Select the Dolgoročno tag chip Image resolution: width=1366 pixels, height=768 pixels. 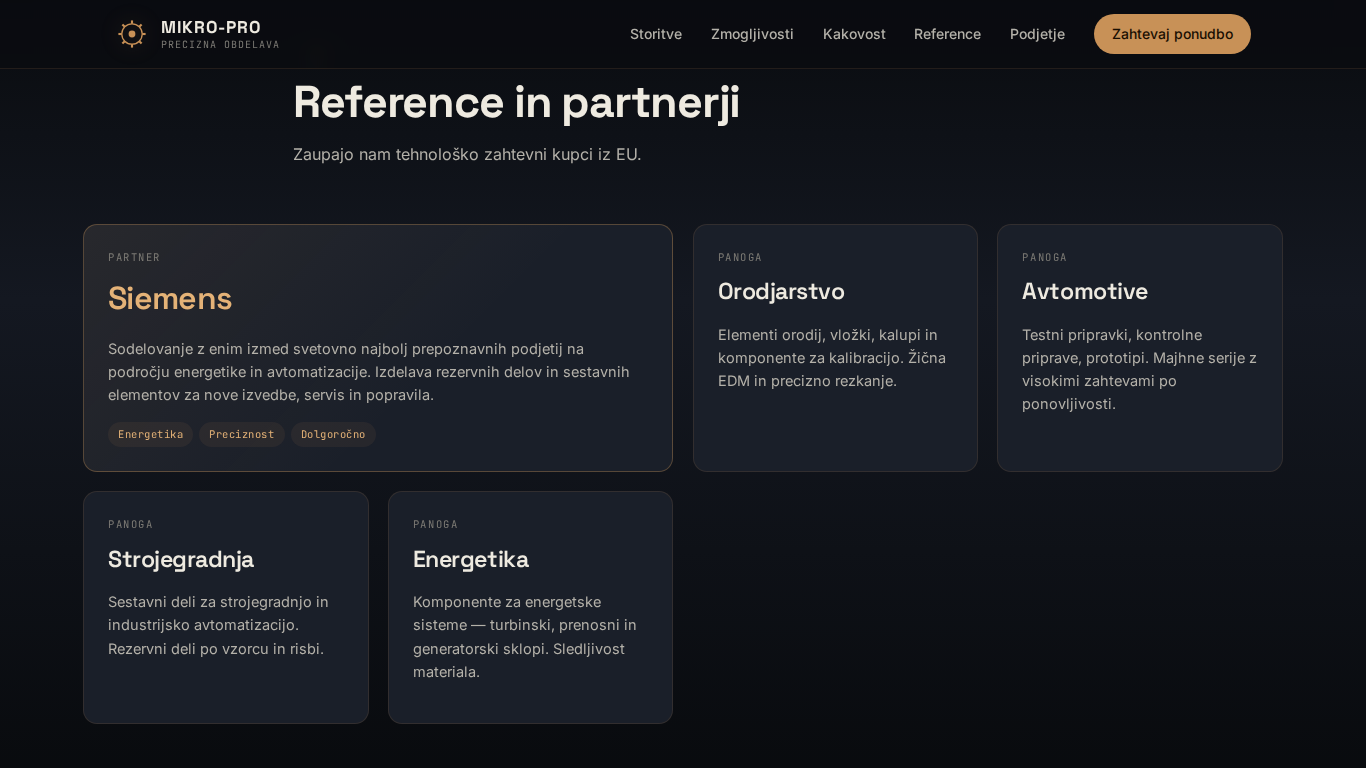(333, 434)
